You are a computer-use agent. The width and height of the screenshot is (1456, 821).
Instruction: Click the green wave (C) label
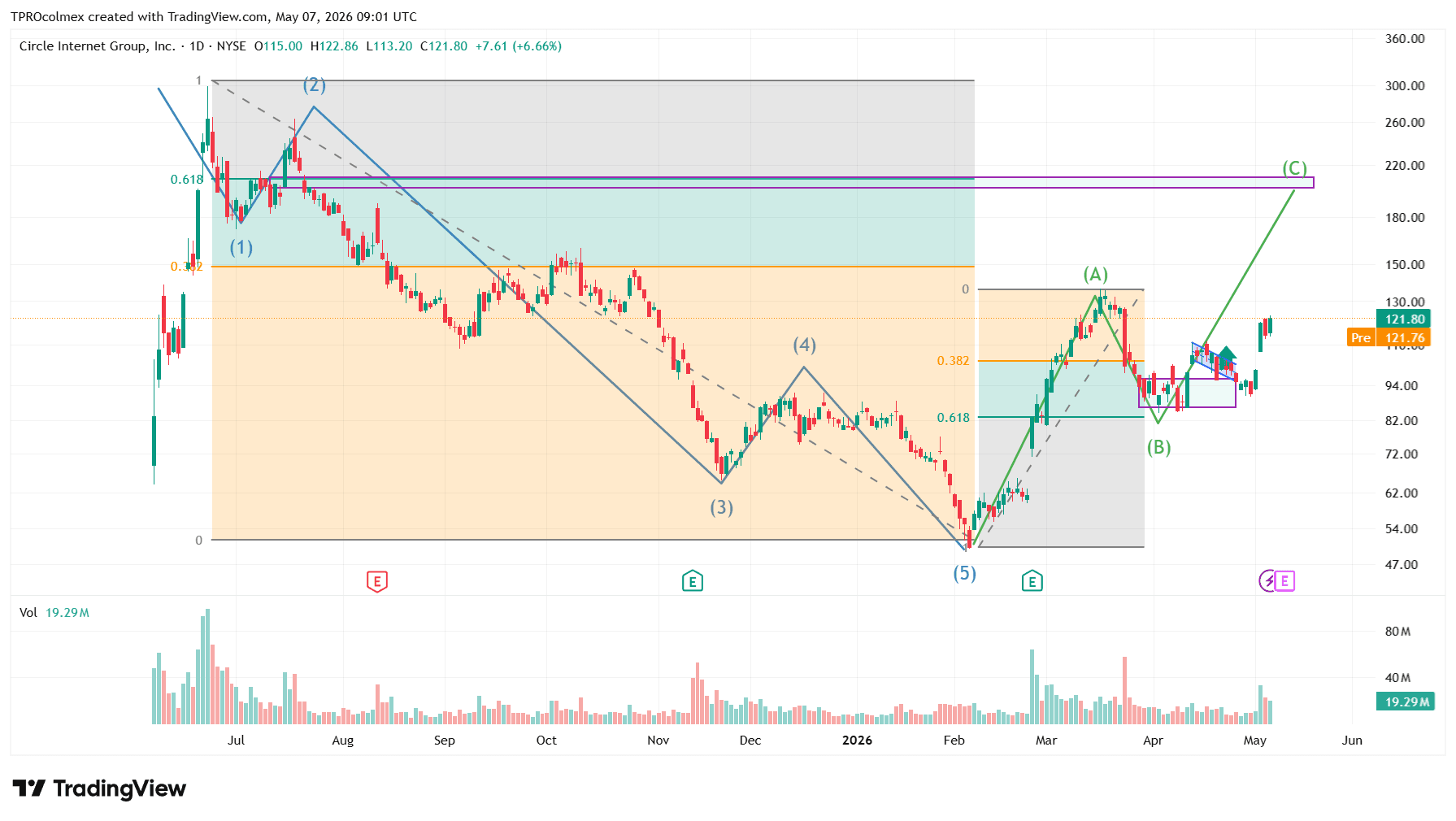1295,168
